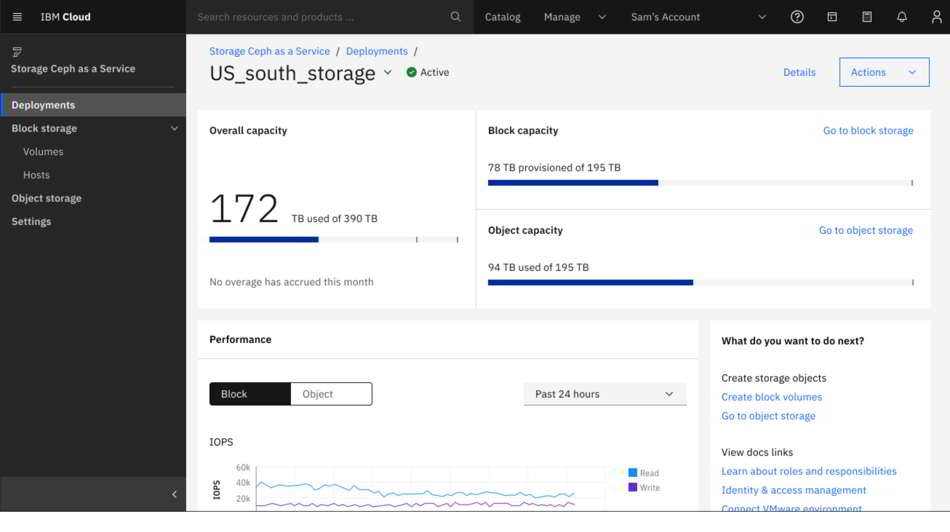Click the IOPS line chart
Image resolution: width=950 pixels, height=532 pixels.
pyautogui.click(x=430, y=488)
